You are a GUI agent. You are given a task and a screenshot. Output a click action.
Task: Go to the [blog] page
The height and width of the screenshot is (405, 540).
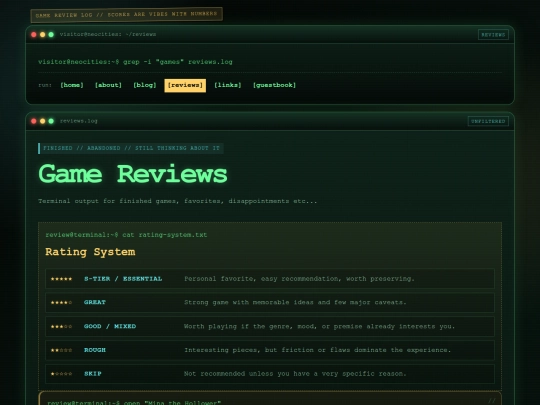tap(145, 85)
